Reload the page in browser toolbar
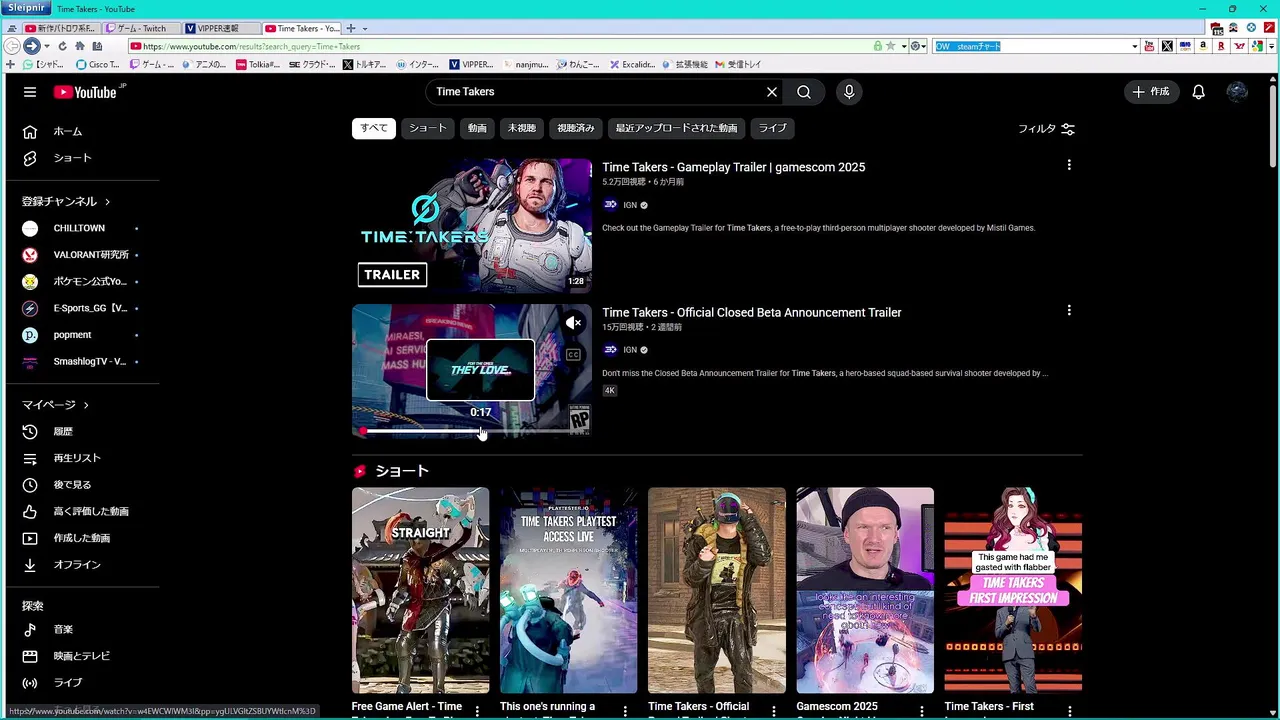 point(62,46)
